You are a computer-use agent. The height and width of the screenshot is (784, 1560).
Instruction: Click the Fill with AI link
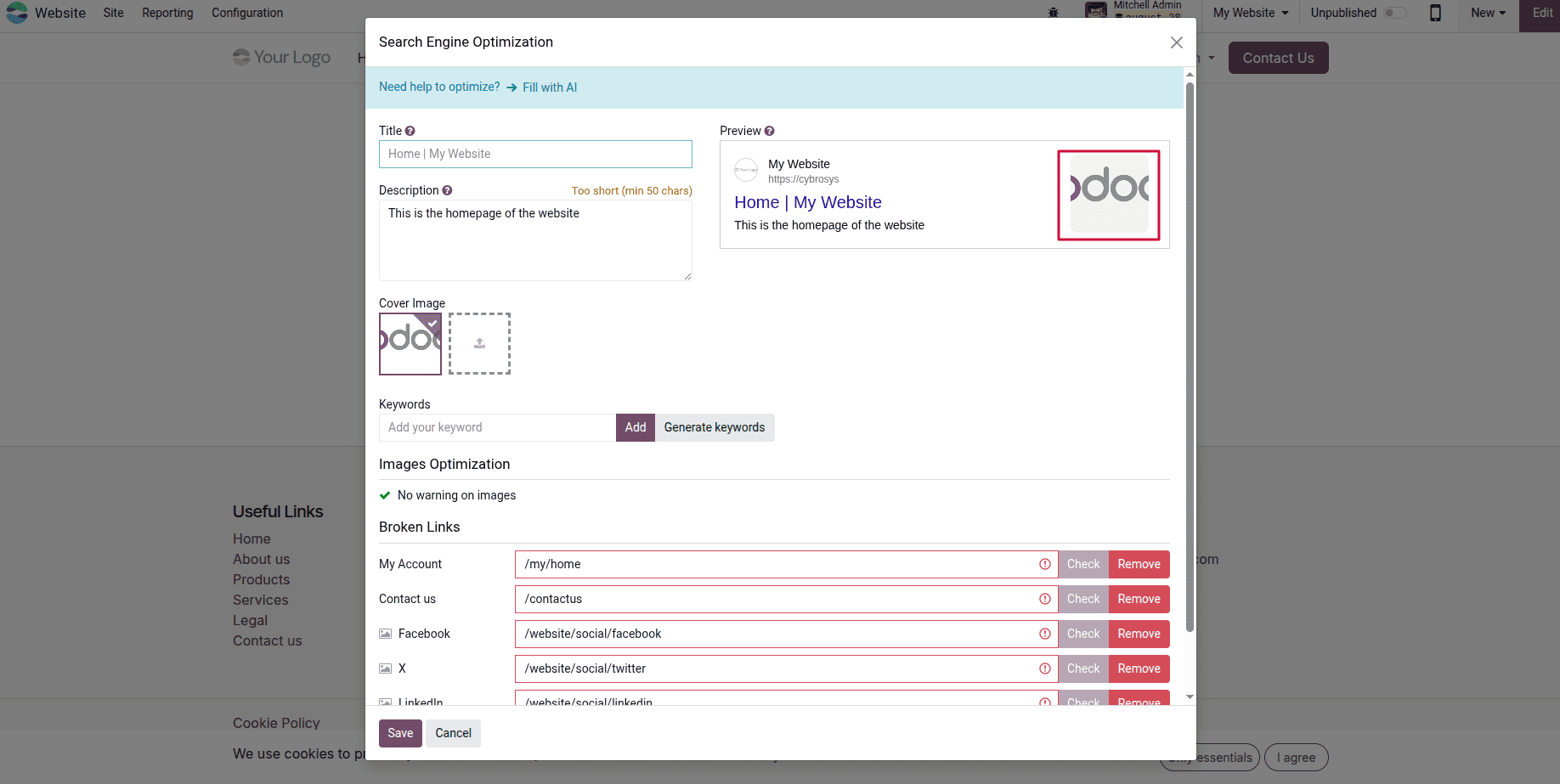click(x=550, y=87)
